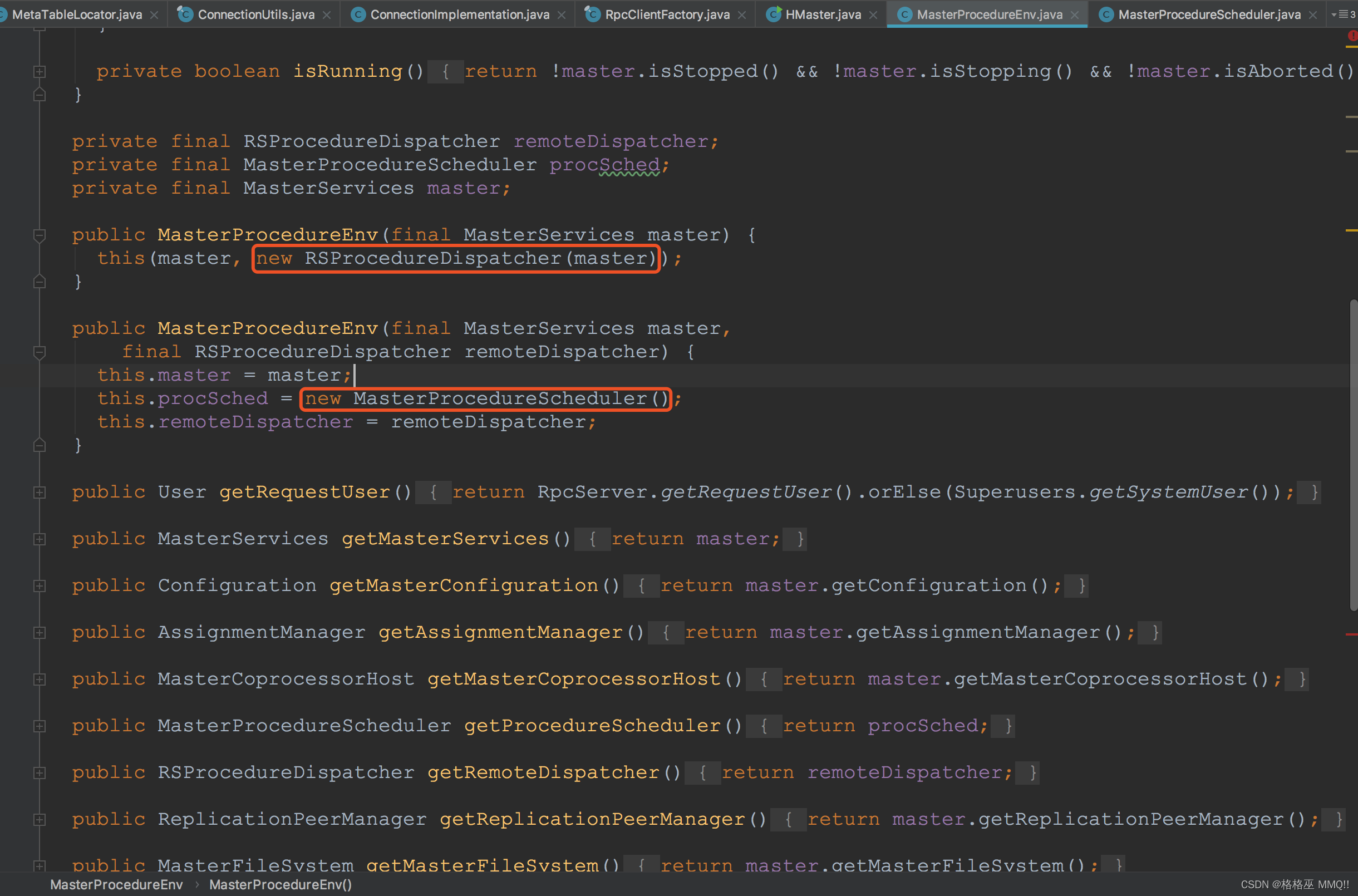Click ConnectionImplementation.java class icon
This screenshot has height=896, width=1358.
coord(358,14)
